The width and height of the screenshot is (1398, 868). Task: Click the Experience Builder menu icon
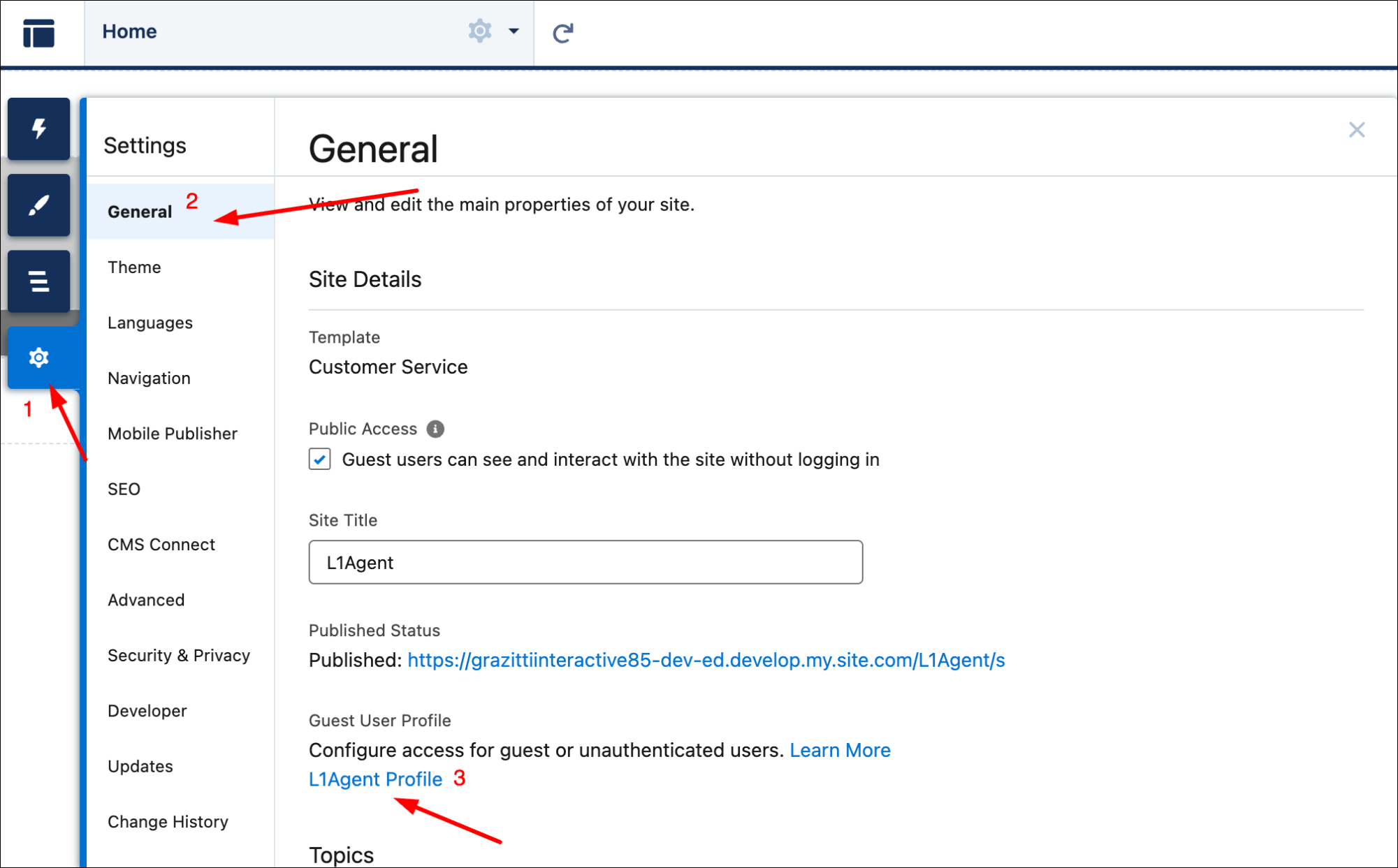[38, 33]
